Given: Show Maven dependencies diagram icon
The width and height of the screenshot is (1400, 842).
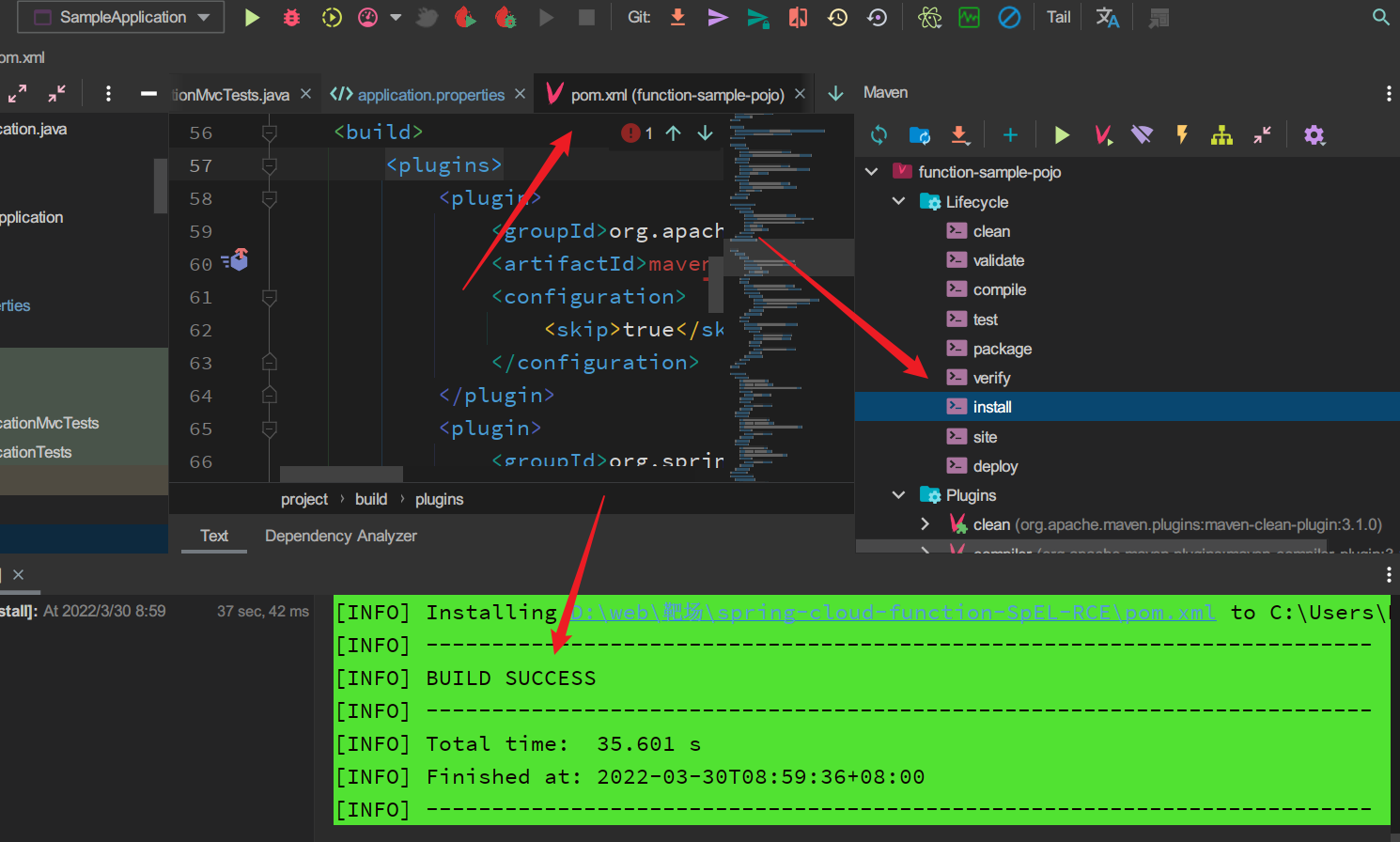Looking at the screenshot, I should pyautogui.click(x=1221, y=135).
